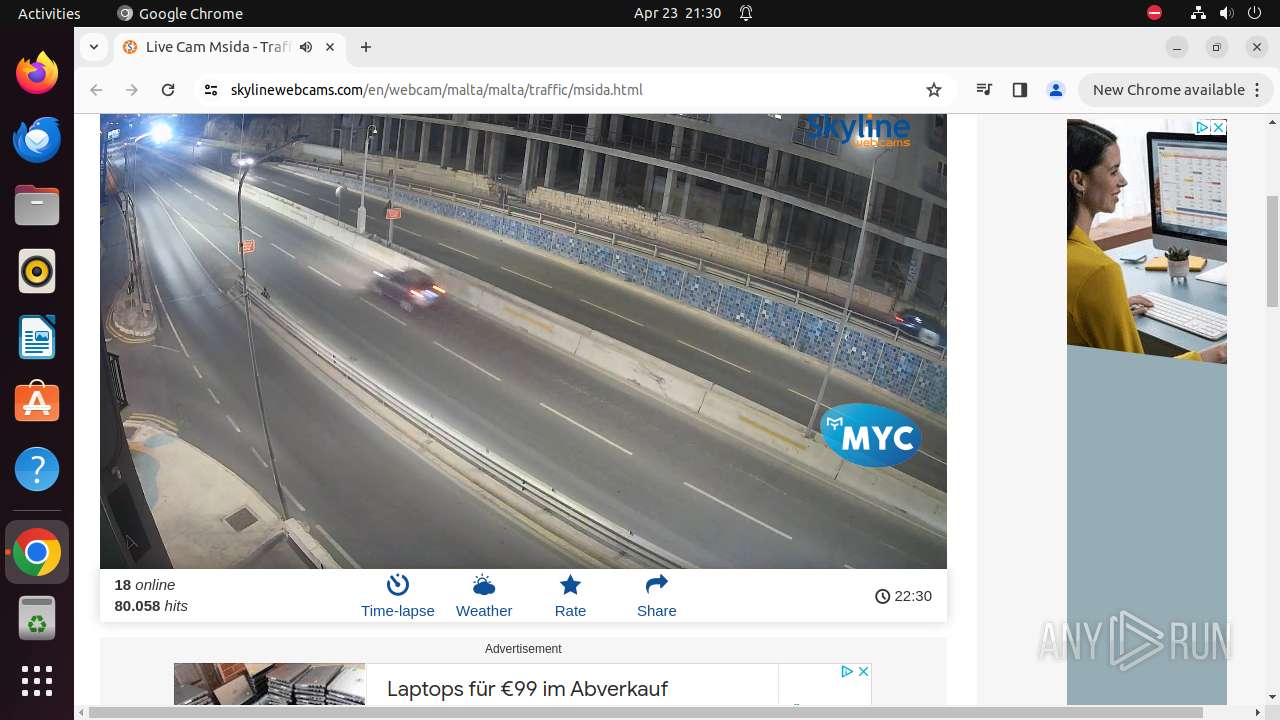
Task: Restore the Chrome window size
Action: (1217, 47)
